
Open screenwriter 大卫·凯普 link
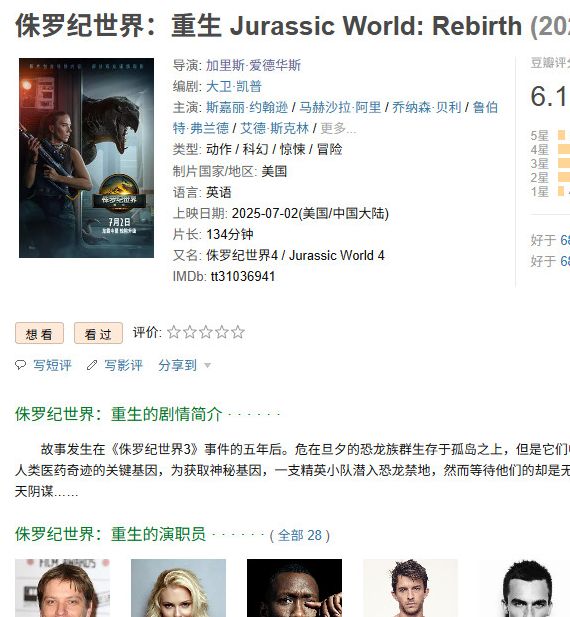[234, 86]
